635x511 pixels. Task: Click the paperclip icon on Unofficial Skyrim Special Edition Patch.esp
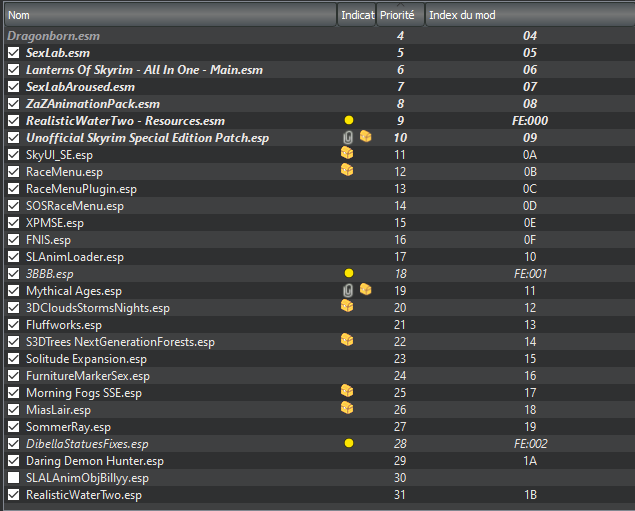pyautogui.click(x=347, y=138)
